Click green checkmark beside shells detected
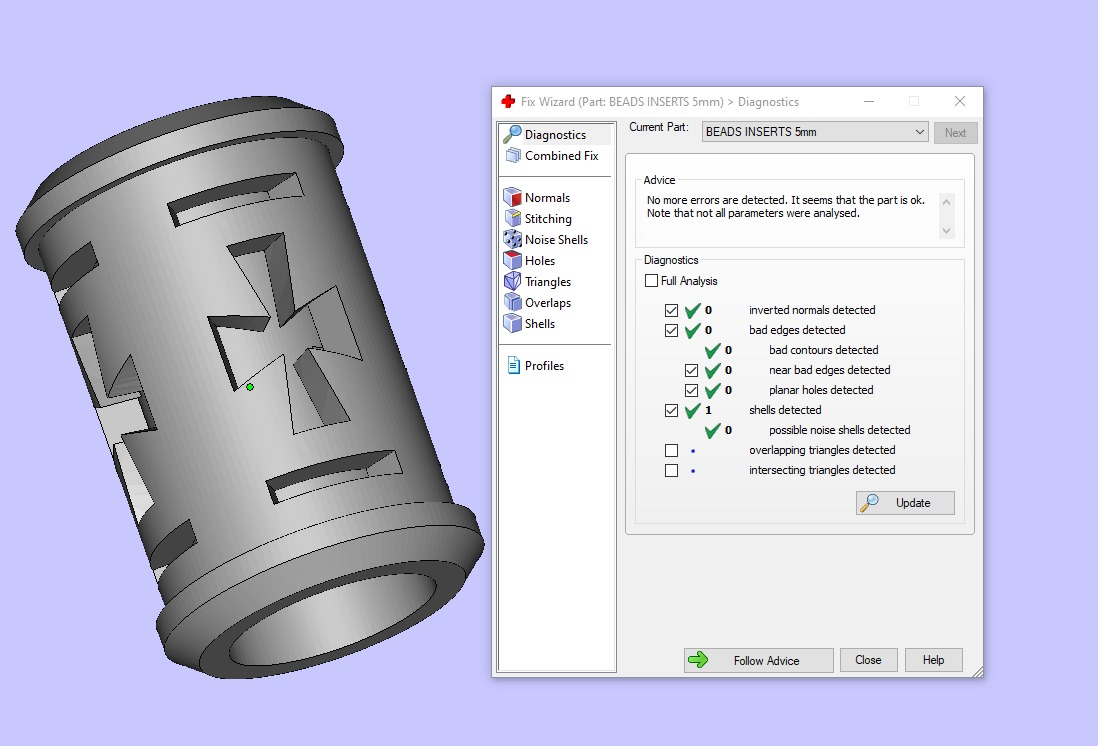 (693, 410)
